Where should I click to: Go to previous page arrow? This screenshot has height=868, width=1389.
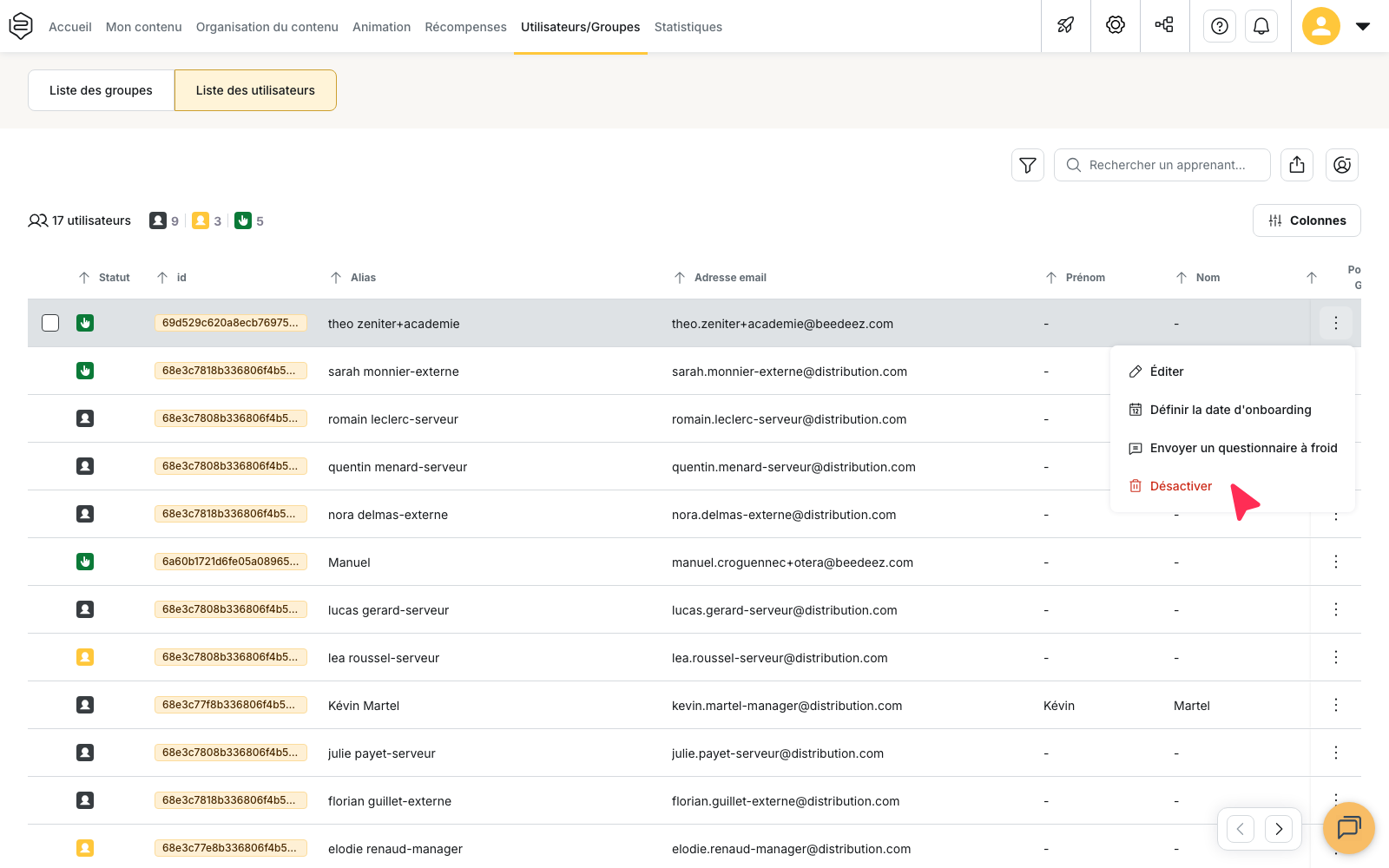pyautogui.click(x=1241, y=829)
